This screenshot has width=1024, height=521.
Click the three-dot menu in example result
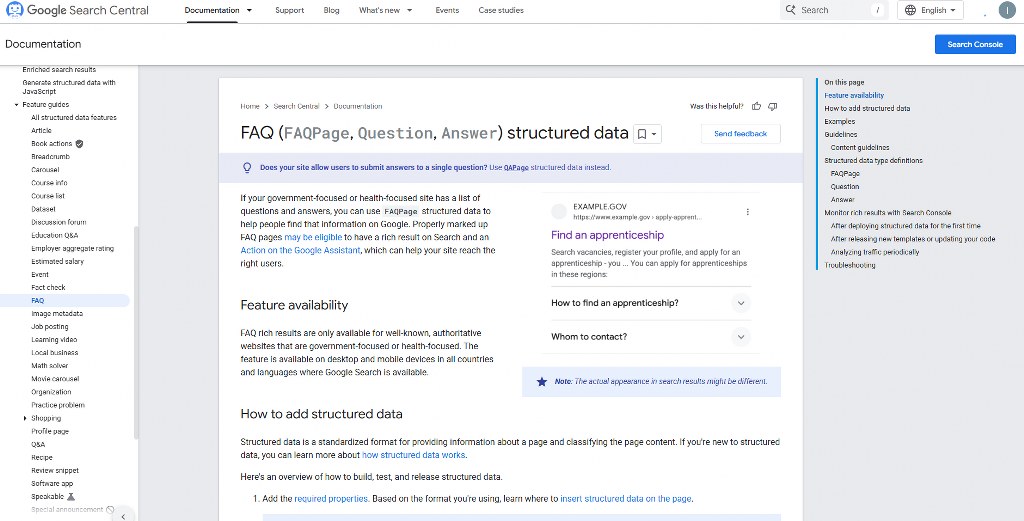click(747, 212)
